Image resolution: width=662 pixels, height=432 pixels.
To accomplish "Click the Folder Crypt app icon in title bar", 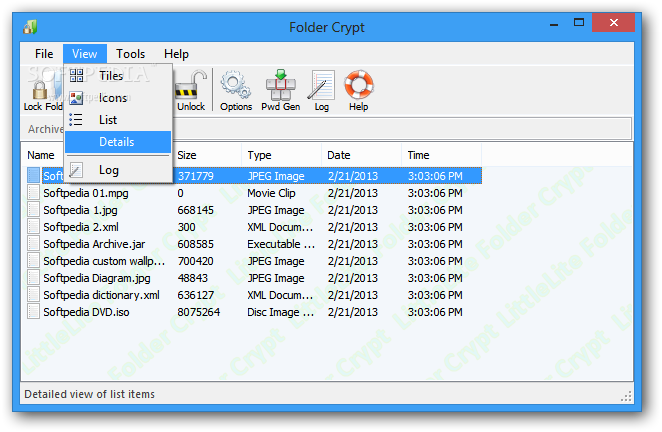I will 30,27.
